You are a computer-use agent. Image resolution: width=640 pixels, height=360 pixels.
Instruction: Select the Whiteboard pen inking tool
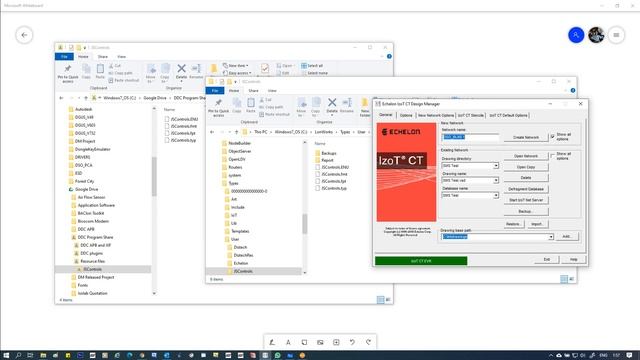[272, 342]
